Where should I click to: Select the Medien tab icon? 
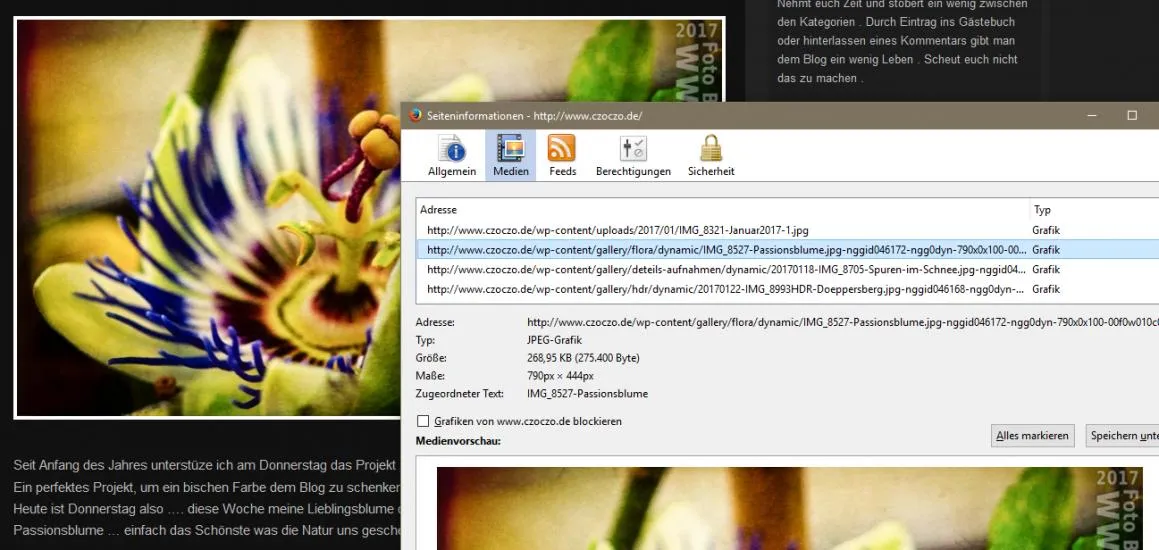click(511, 149)
